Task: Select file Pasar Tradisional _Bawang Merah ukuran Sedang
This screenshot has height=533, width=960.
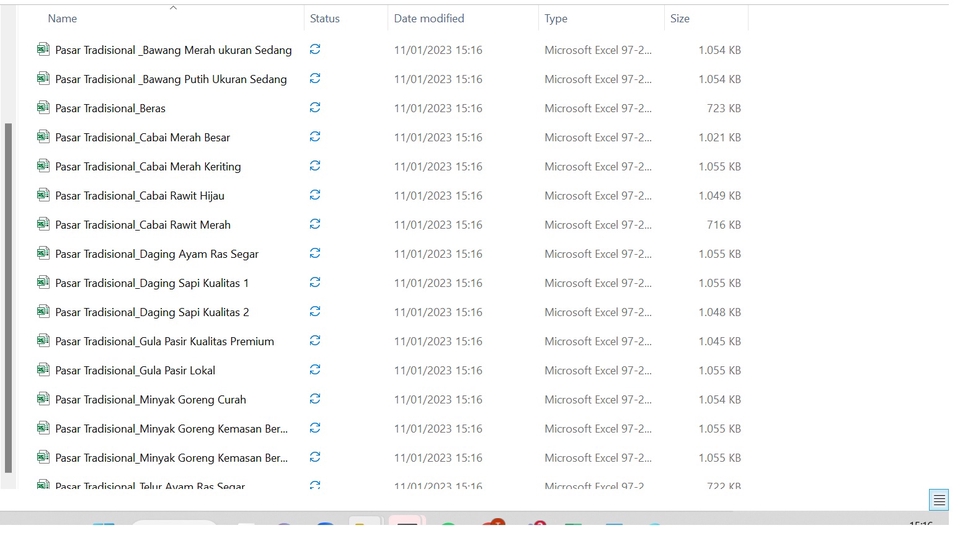Action: pos(173,50)
